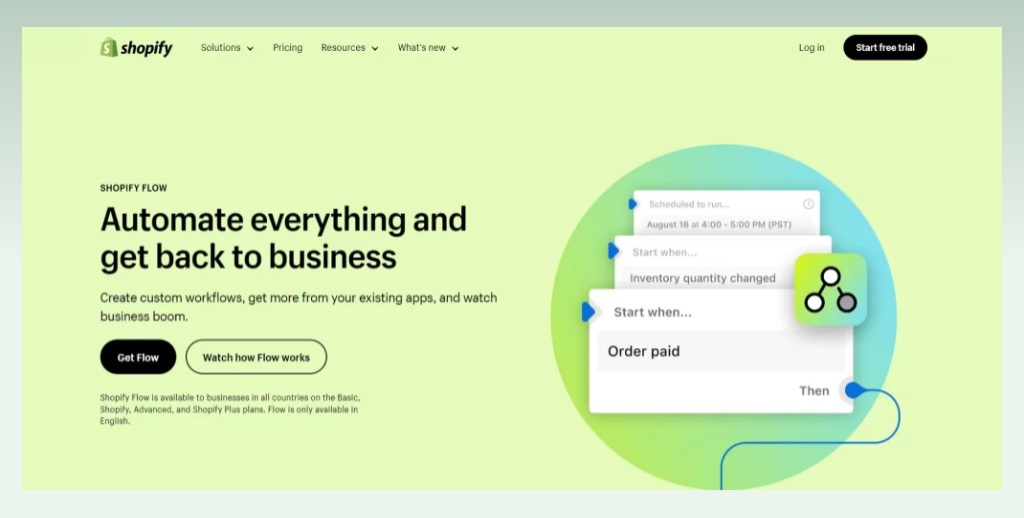The height and width of the screenshot is (518, 1024).
Task: Go to the Pricing page
Action: [x=287, y=48]
